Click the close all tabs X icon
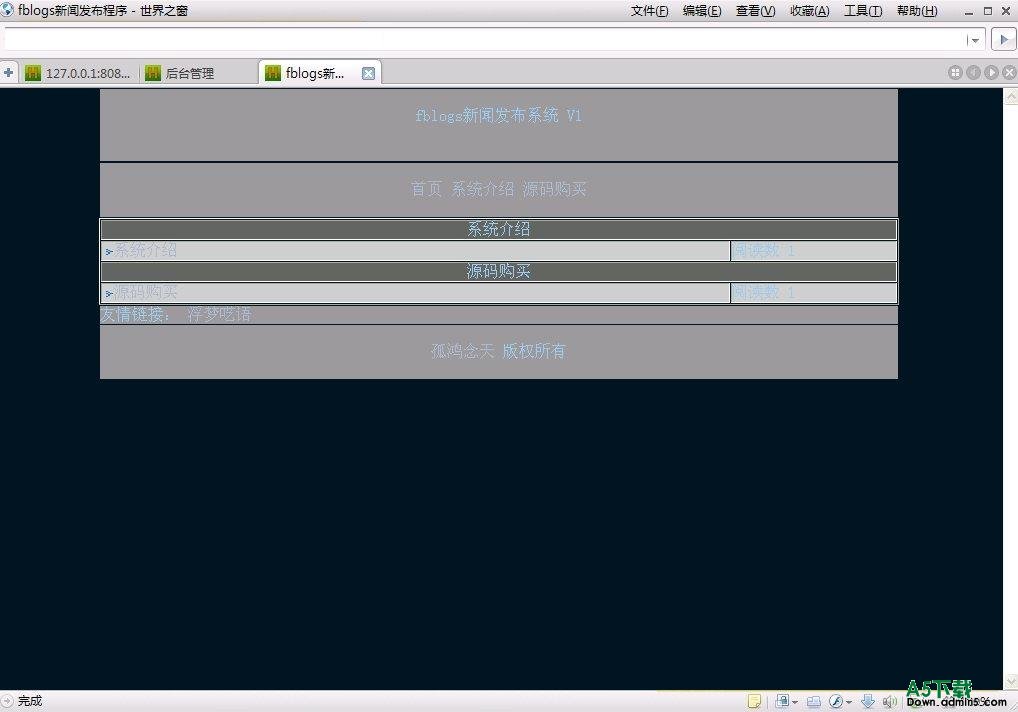This screenshot has height=712, width=1018. pos(1009,73)
